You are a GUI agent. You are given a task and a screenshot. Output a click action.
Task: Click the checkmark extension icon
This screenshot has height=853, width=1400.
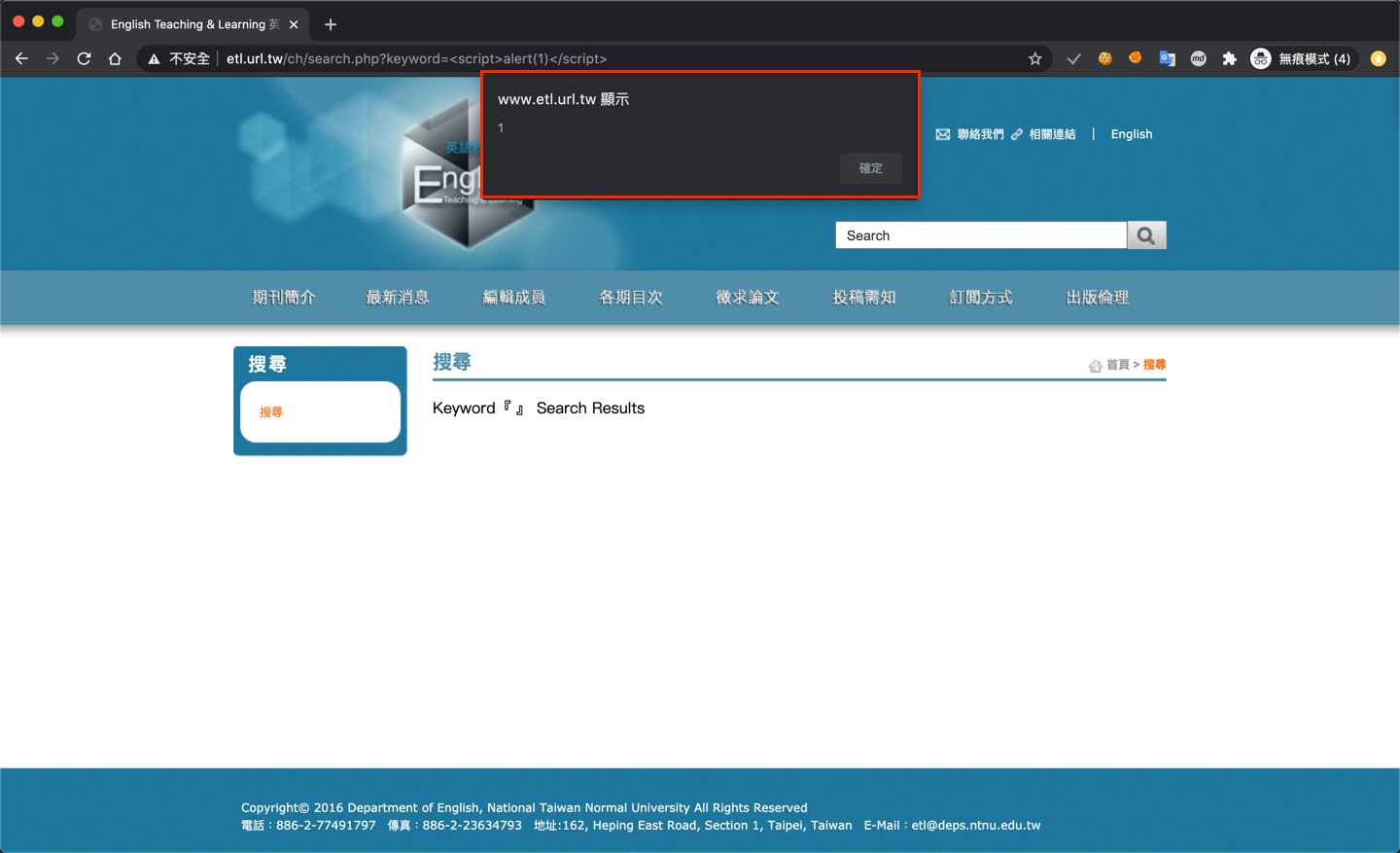click(x=1073, y=58)
